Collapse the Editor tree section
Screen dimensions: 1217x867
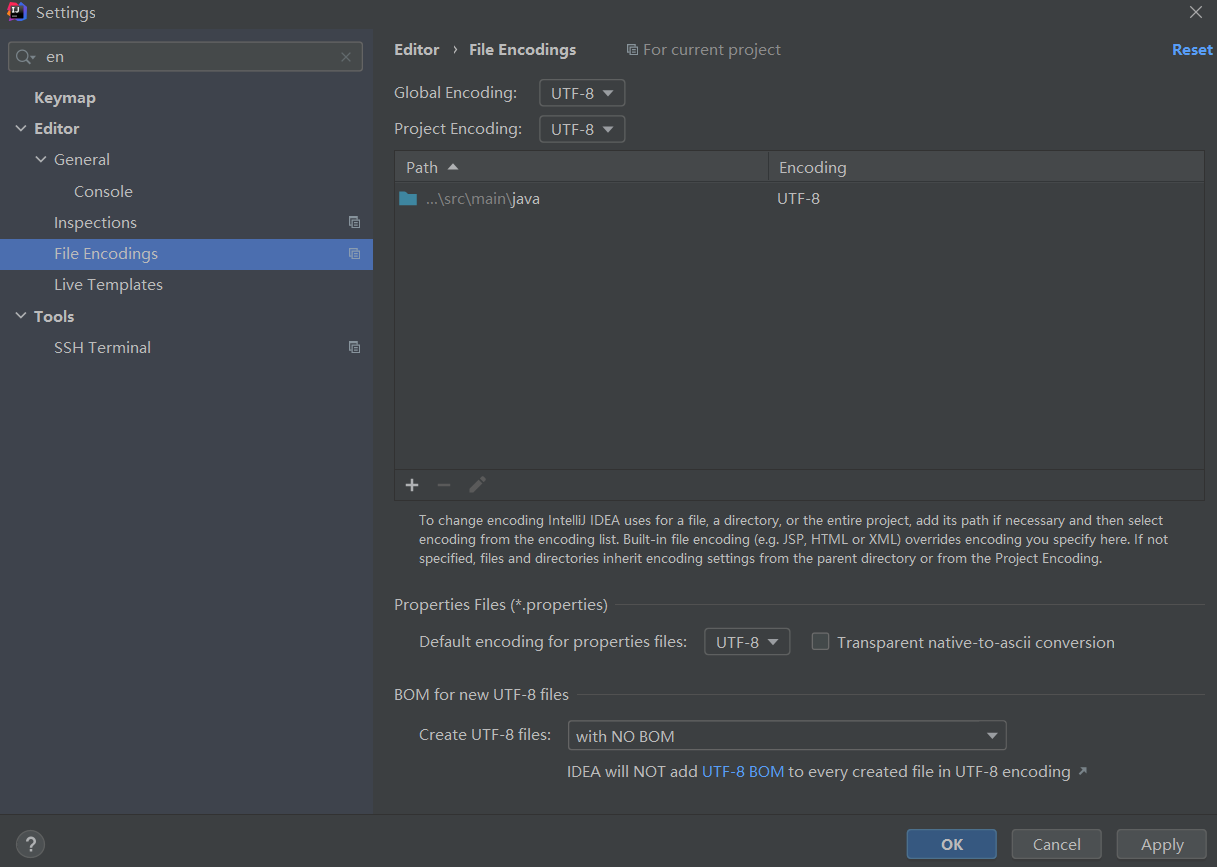(x=22, y=129)
